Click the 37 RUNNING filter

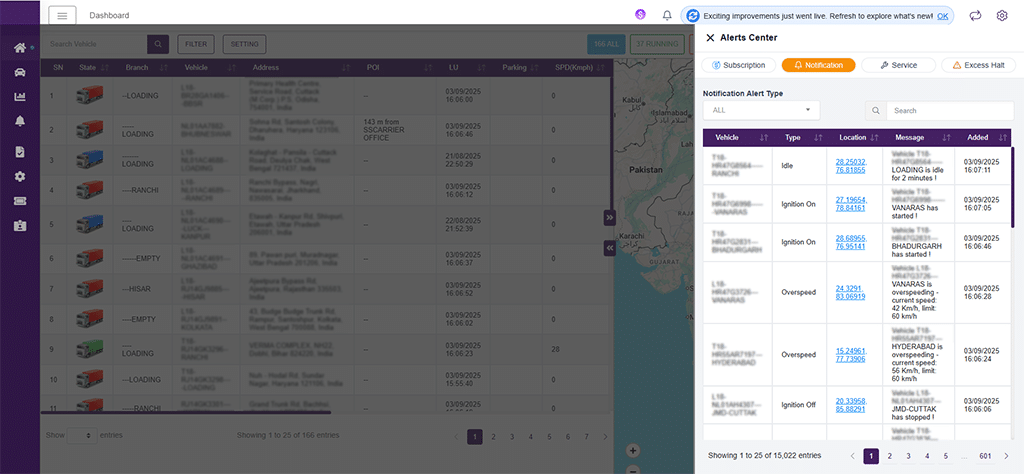pyautogui.click(x=657, y=44)
